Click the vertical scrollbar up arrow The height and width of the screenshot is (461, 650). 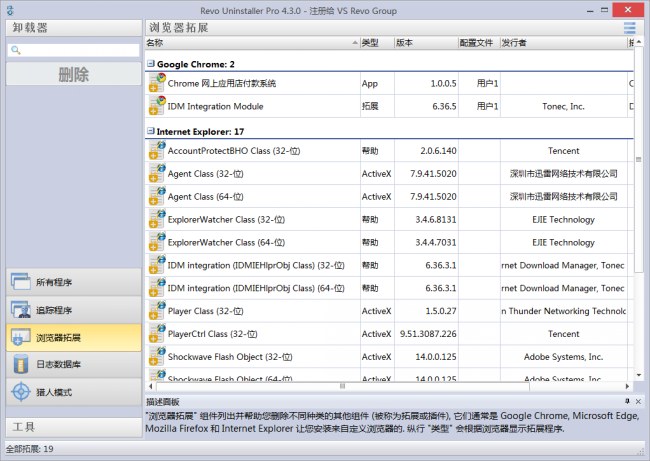point(639,41)
